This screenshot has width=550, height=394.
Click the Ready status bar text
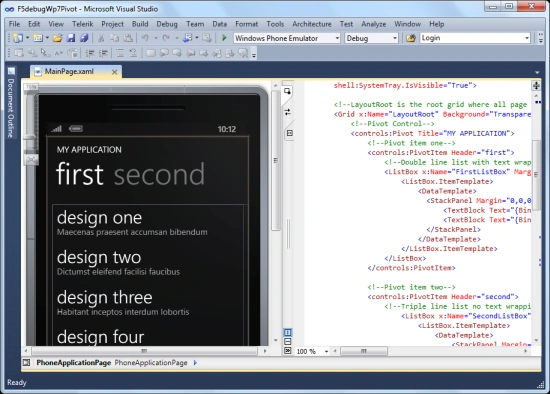17,382
